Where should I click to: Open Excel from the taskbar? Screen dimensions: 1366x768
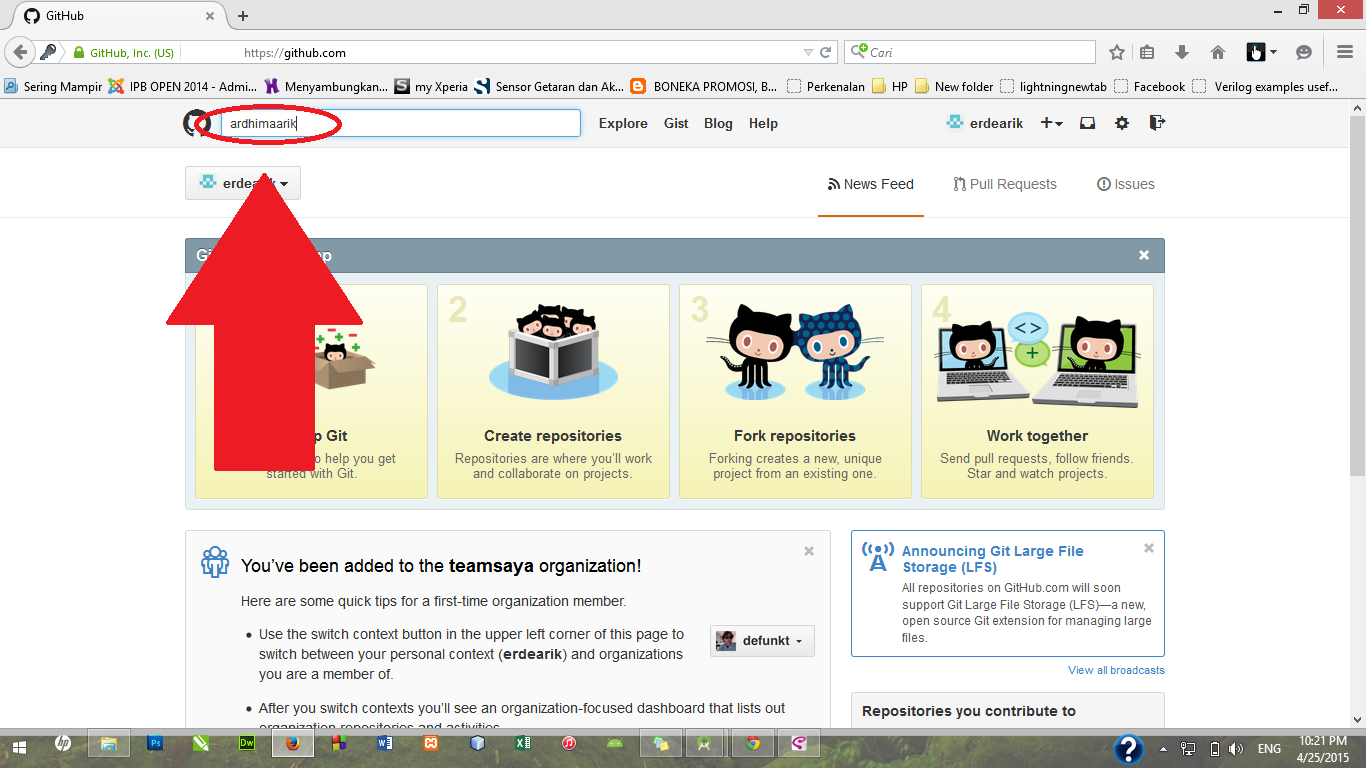tap(522, 744)
